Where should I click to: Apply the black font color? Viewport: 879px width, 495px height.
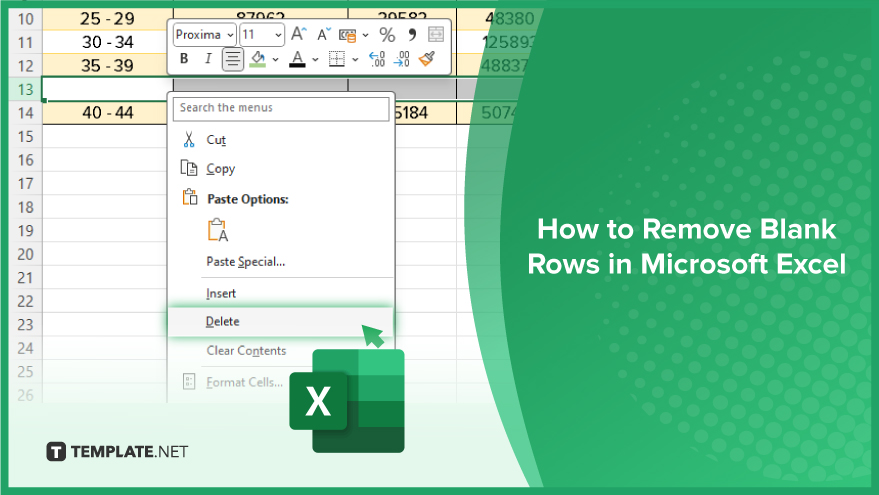click(x=297, y=59)
